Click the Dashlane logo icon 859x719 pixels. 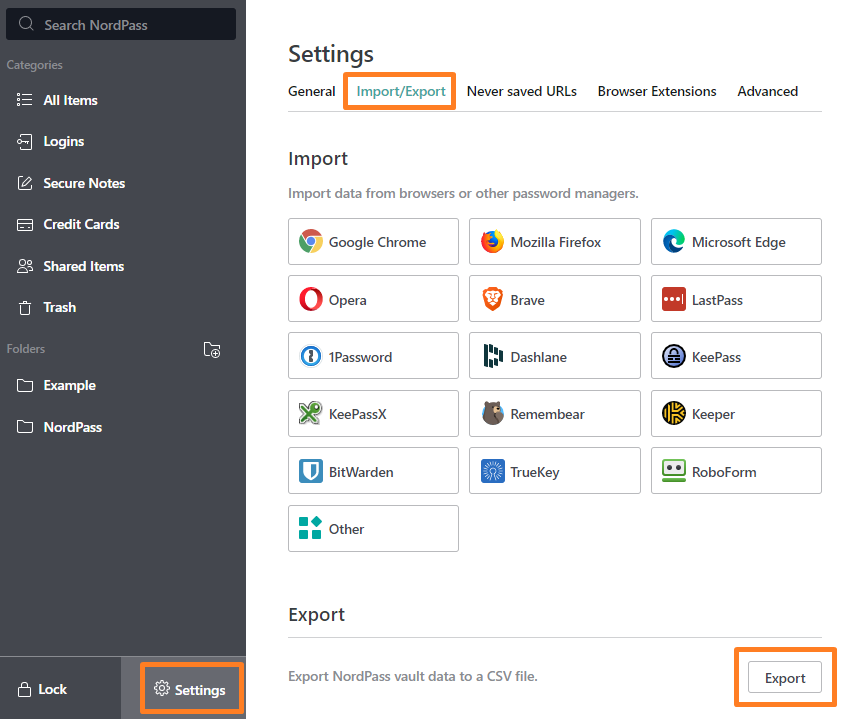click(x=493, y=356)
